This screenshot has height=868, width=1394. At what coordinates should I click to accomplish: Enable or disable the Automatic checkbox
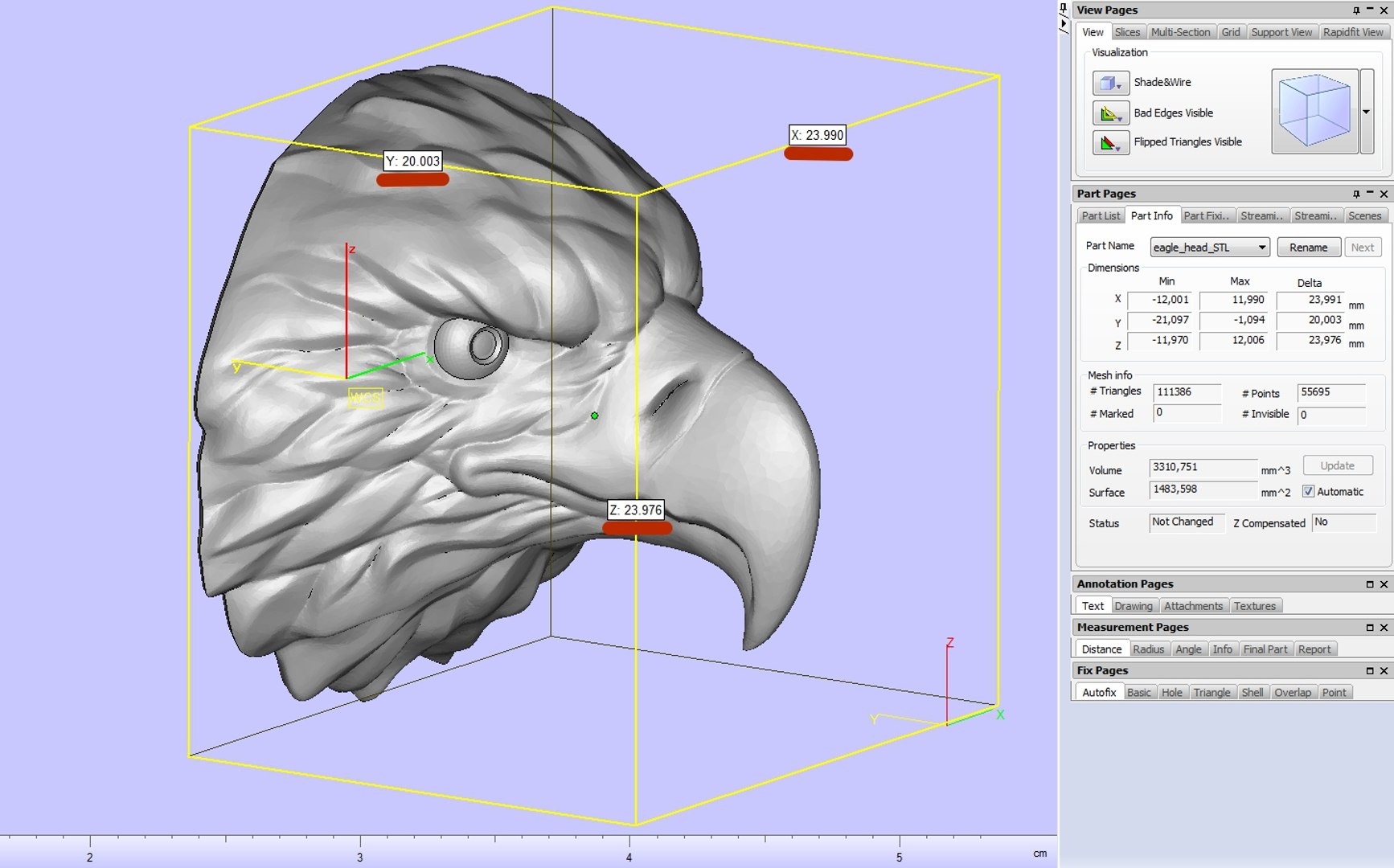click(x=1308, y=492)
